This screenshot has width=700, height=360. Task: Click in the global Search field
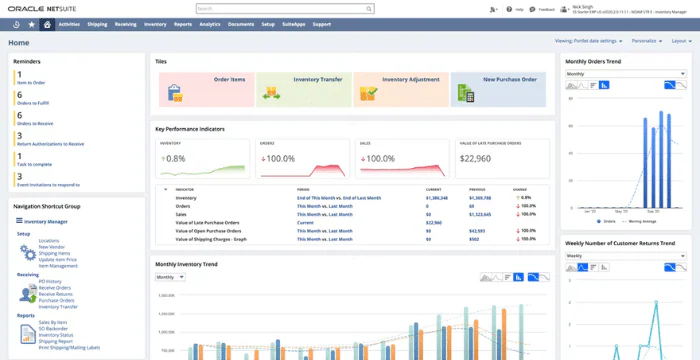pyautogui.click(x=285, y=8)
